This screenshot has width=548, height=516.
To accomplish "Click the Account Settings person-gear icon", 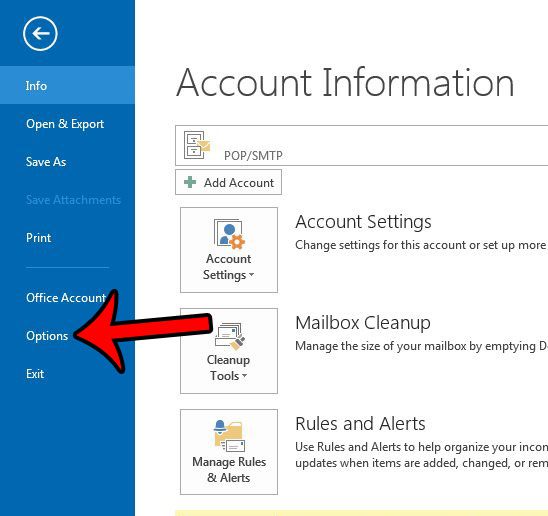I will click(x=229, y=234).
